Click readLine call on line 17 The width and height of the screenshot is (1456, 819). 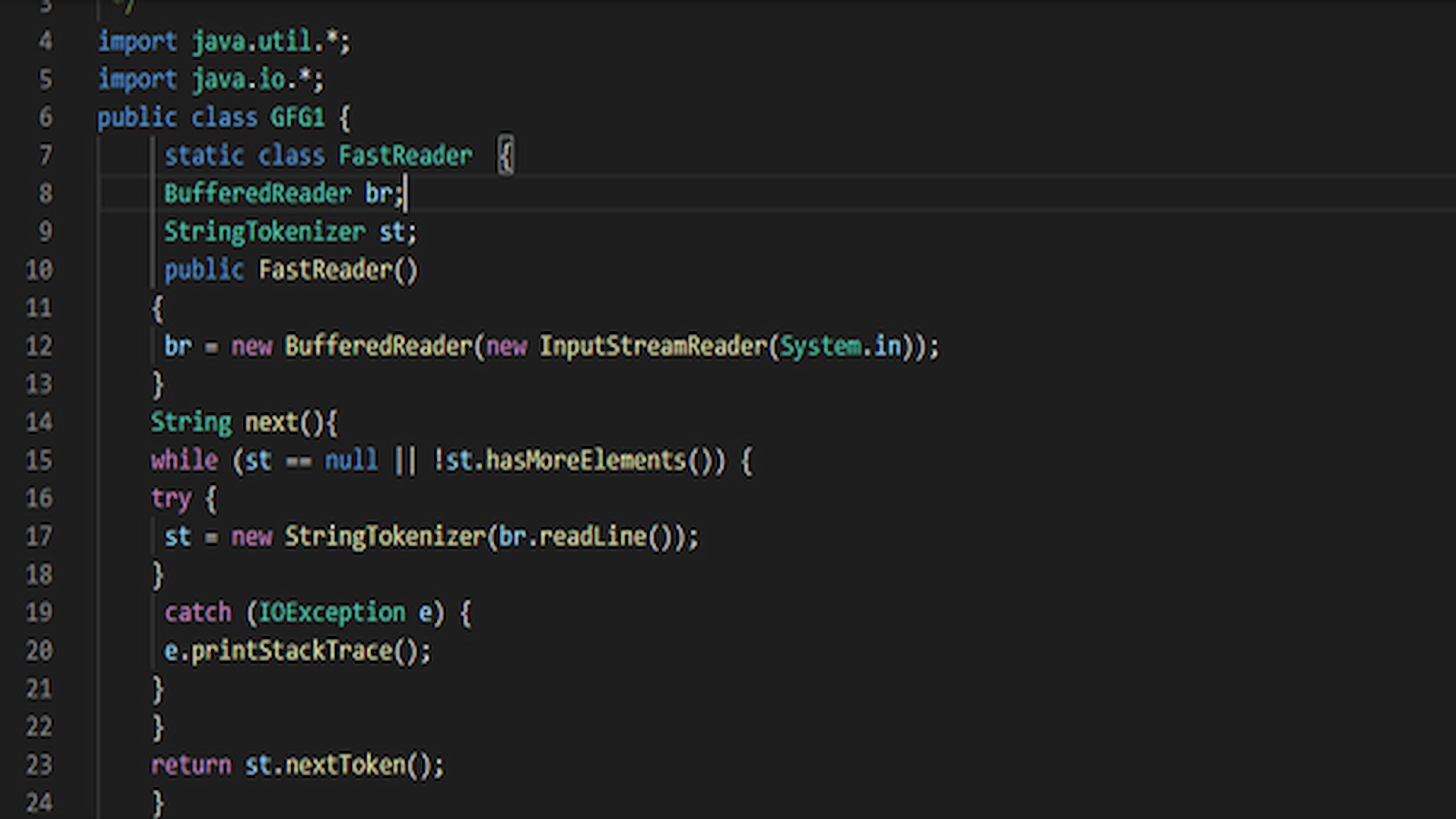tap(592, 537)
